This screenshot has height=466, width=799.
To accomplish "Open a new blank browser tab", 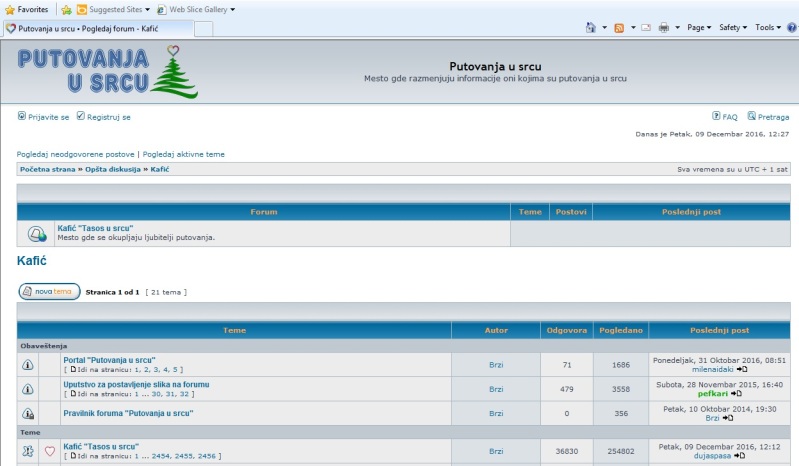I will tap(204, 30).
